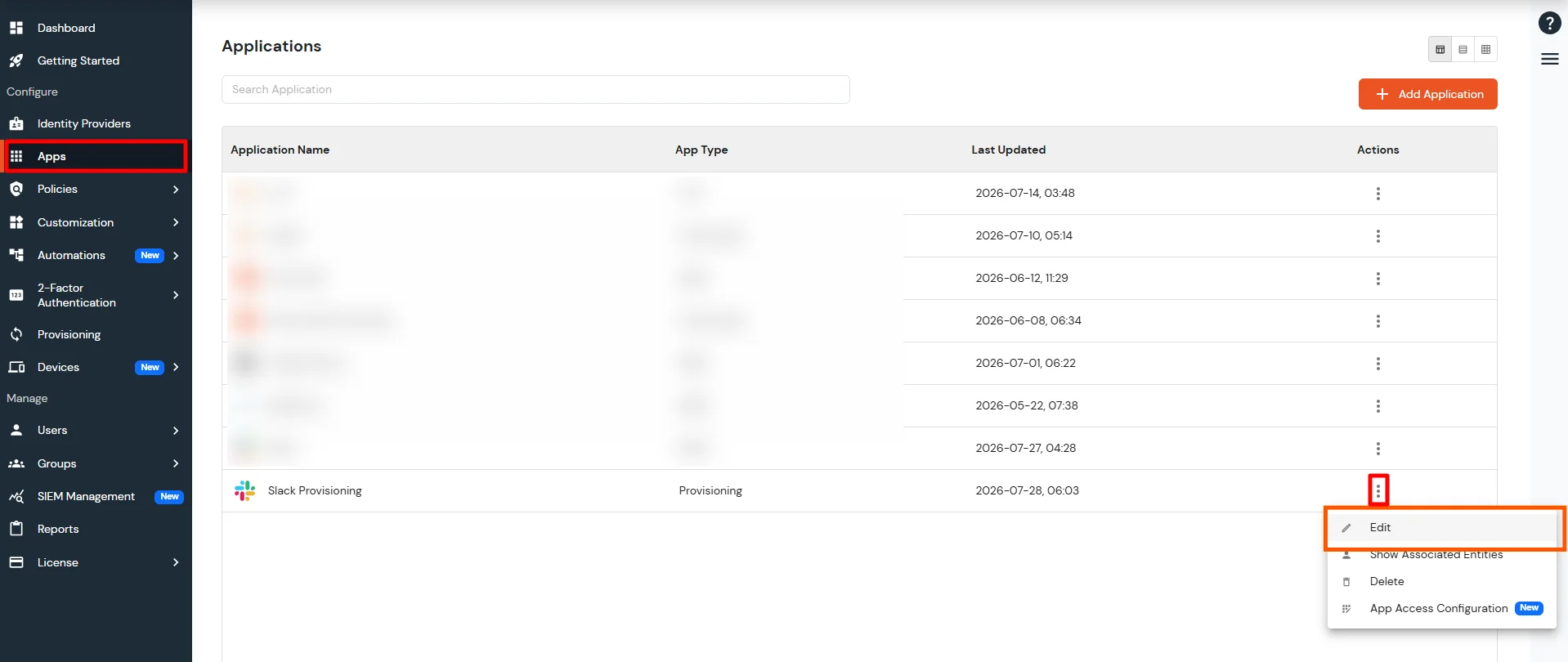Viewport: 1568px width, 662px height.
Task: Open actions menu for the 2026-06-12 row
Action: pyautogui.click(x=1378, y=279)
